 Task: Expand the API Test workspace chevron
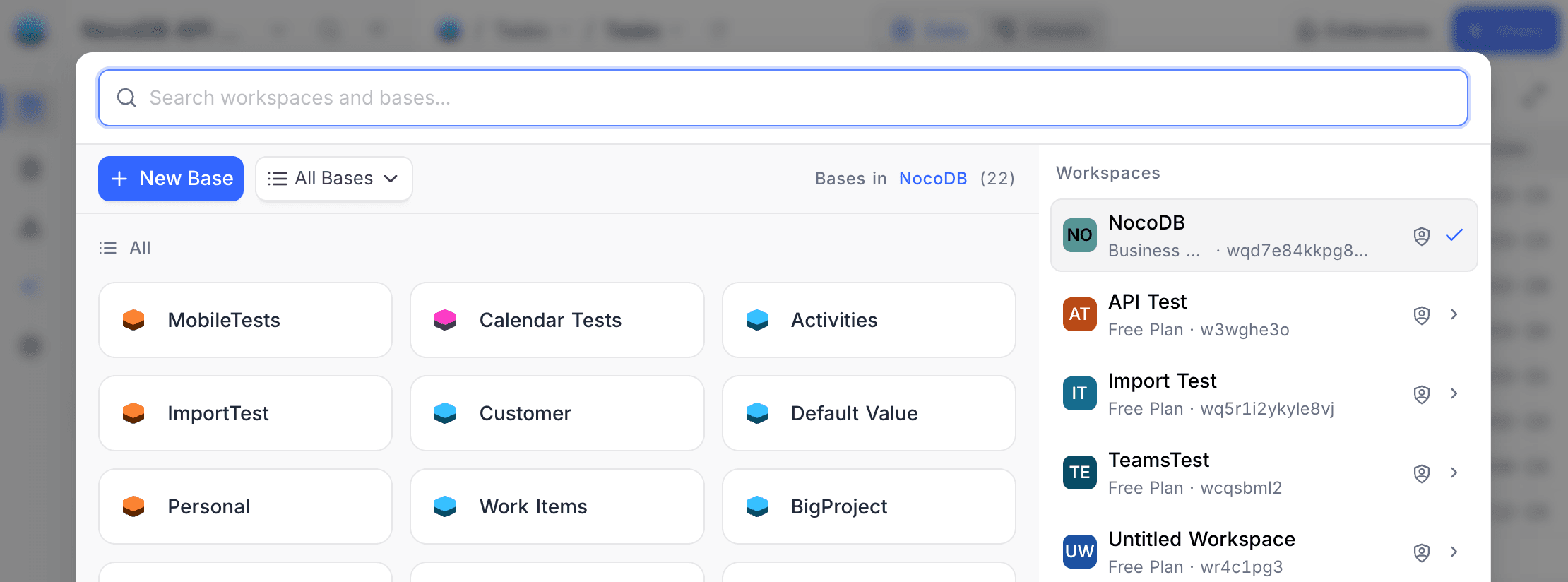coord(1454,314)
